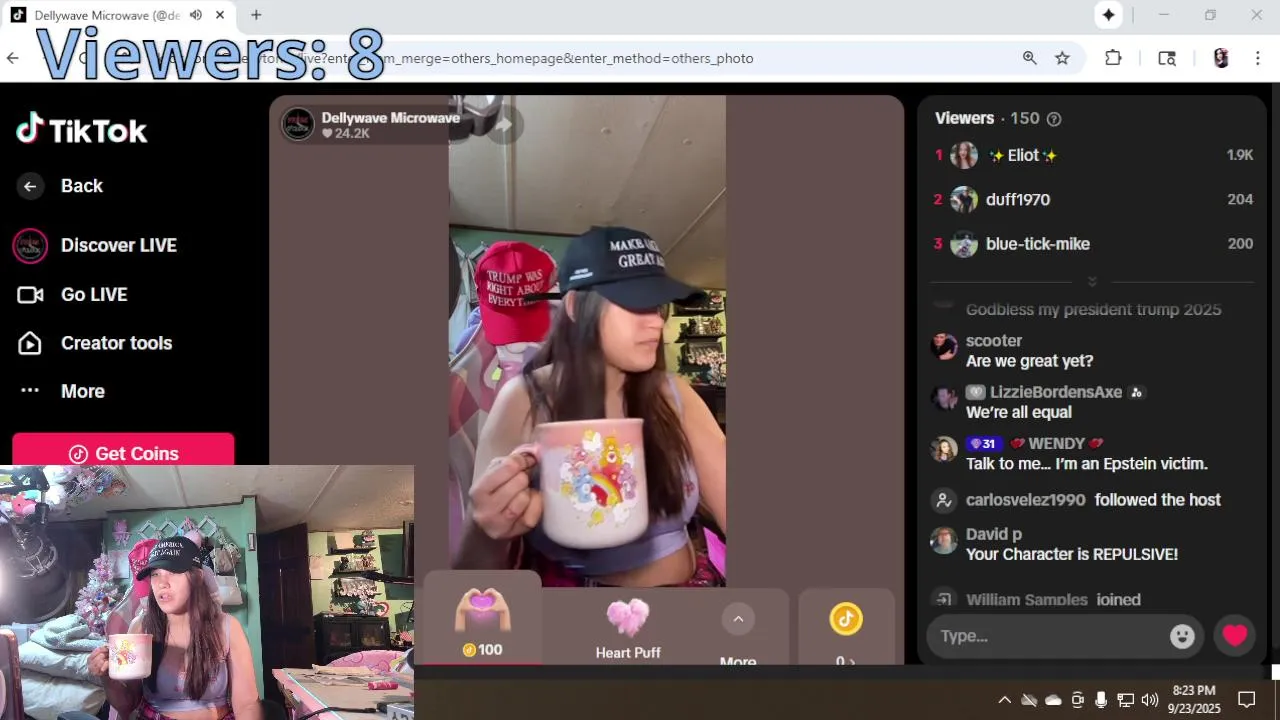Open Windows notification center
Viewport: 1280px width, 720px height.
point(1247,699)
